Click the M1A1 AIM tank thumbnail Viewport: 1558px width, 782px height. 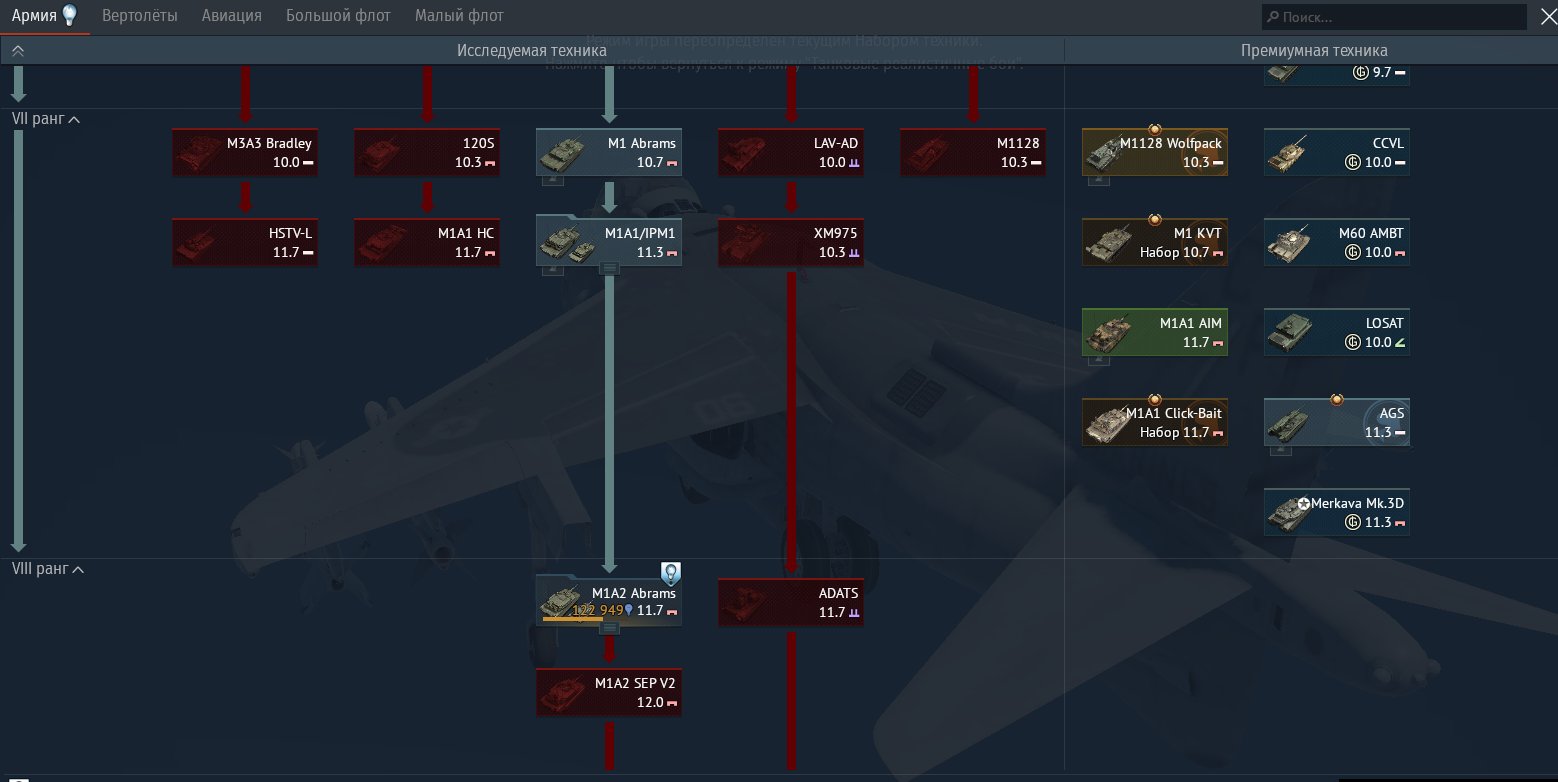pos(1107,333)
